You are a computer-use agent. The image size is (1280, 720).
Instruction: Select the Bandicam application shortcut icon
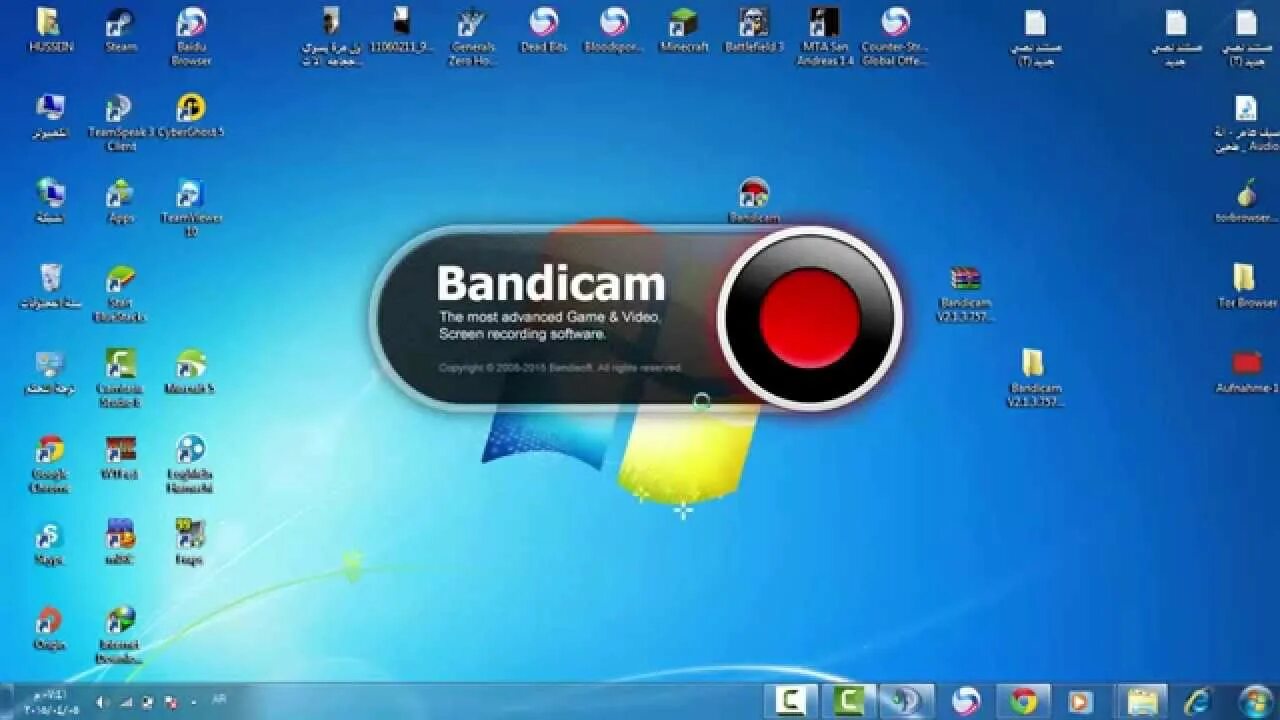click(x=754, y=198)
